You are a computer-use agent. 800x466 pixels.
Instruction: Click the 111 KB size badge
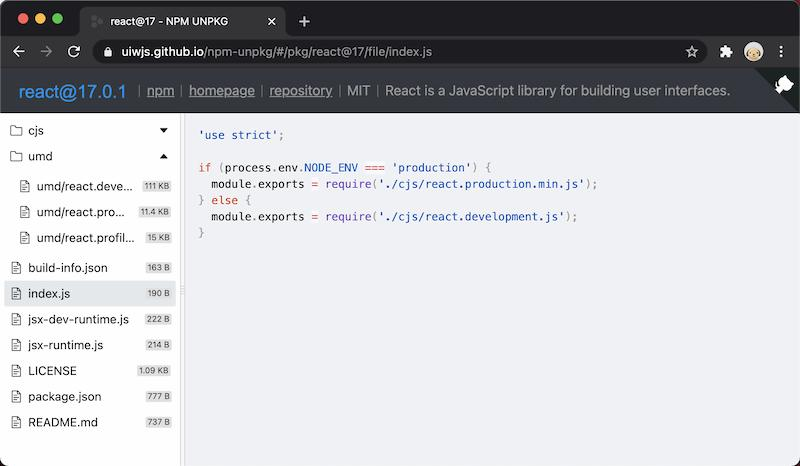point(157,186)
